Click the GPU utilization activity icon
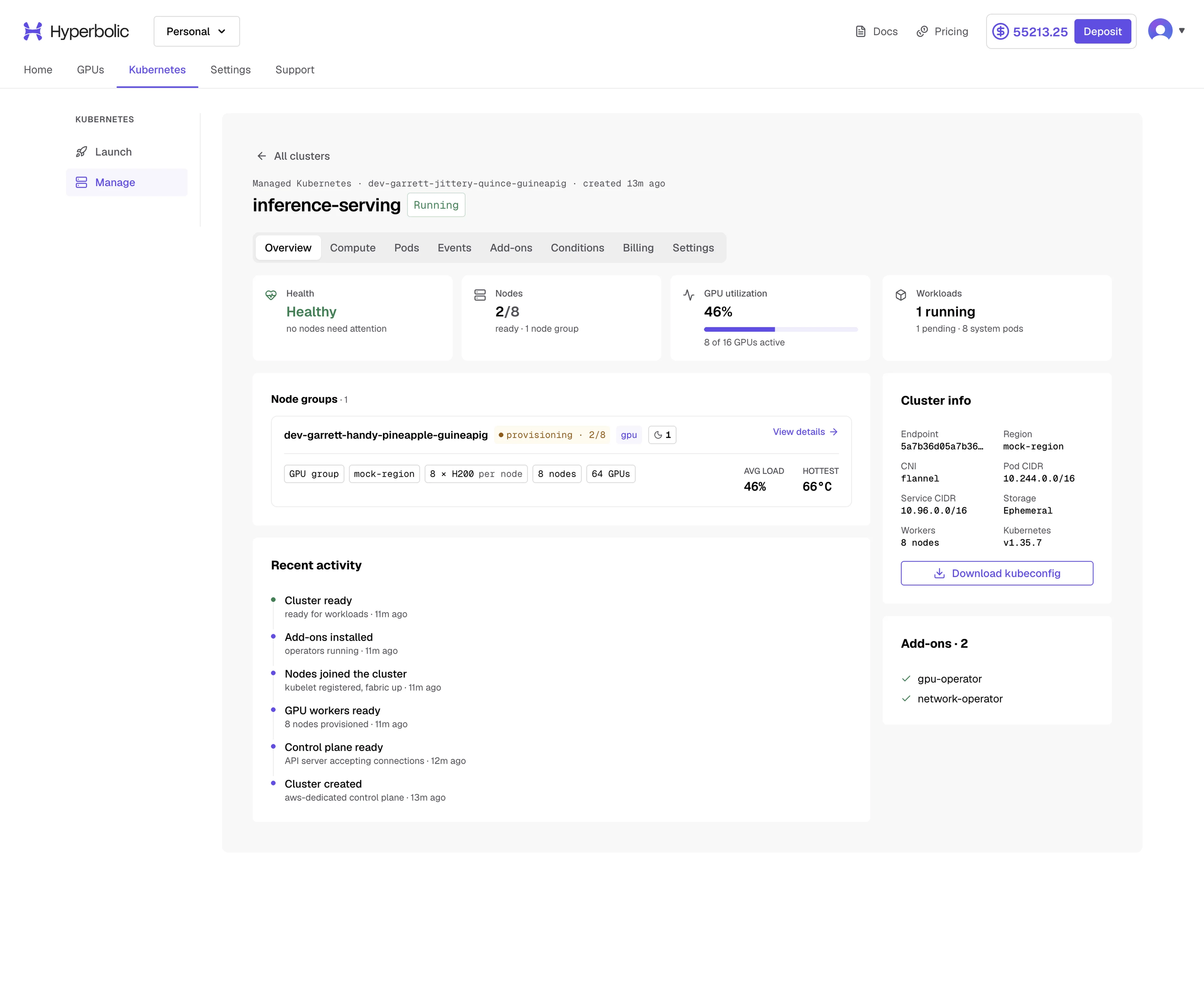This screenshot has height=989, width=1204. point(688,295)
